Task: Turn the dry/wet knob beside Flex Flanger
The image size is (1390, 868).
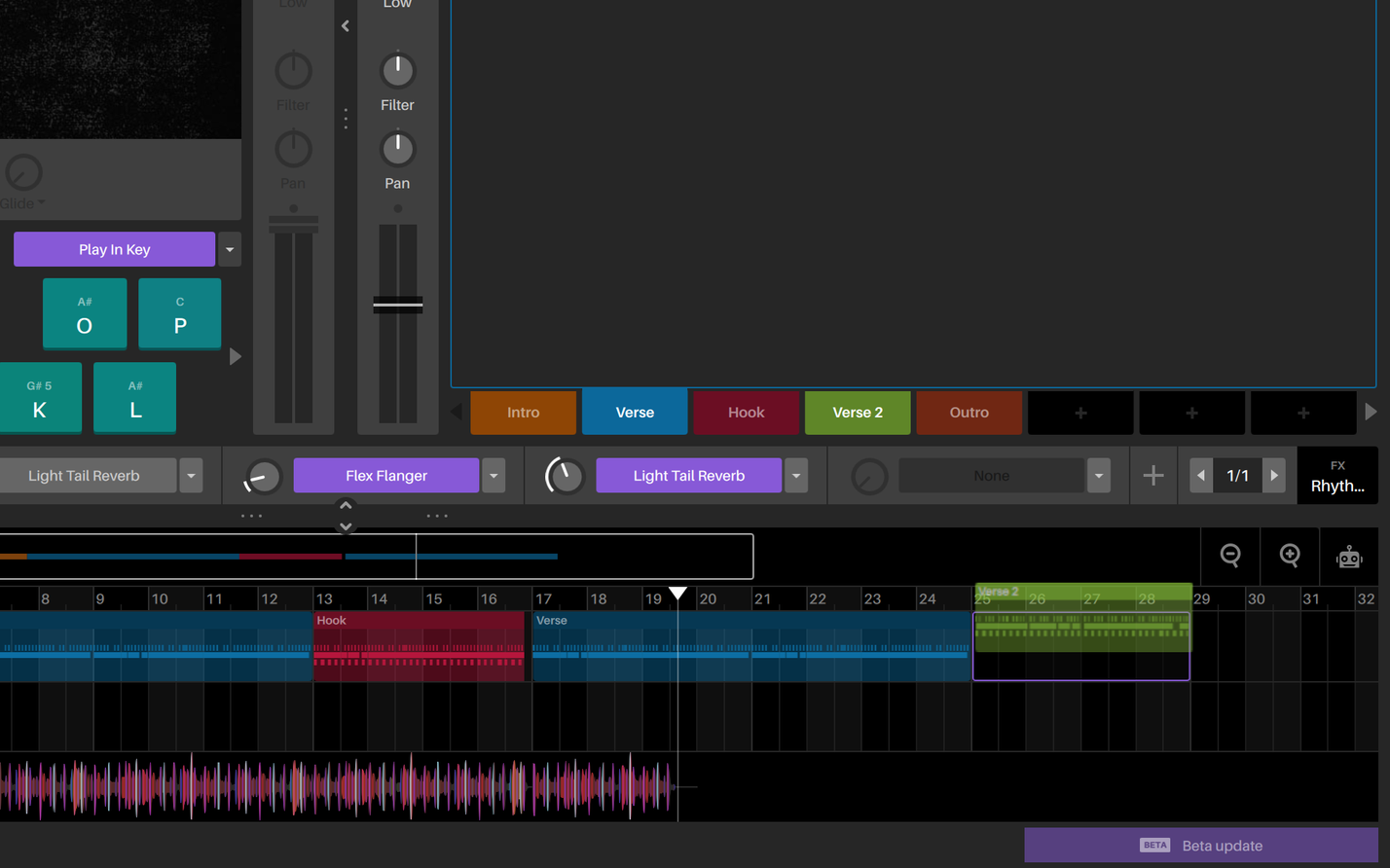Action: pyautogui.click(x=261, y=476)
